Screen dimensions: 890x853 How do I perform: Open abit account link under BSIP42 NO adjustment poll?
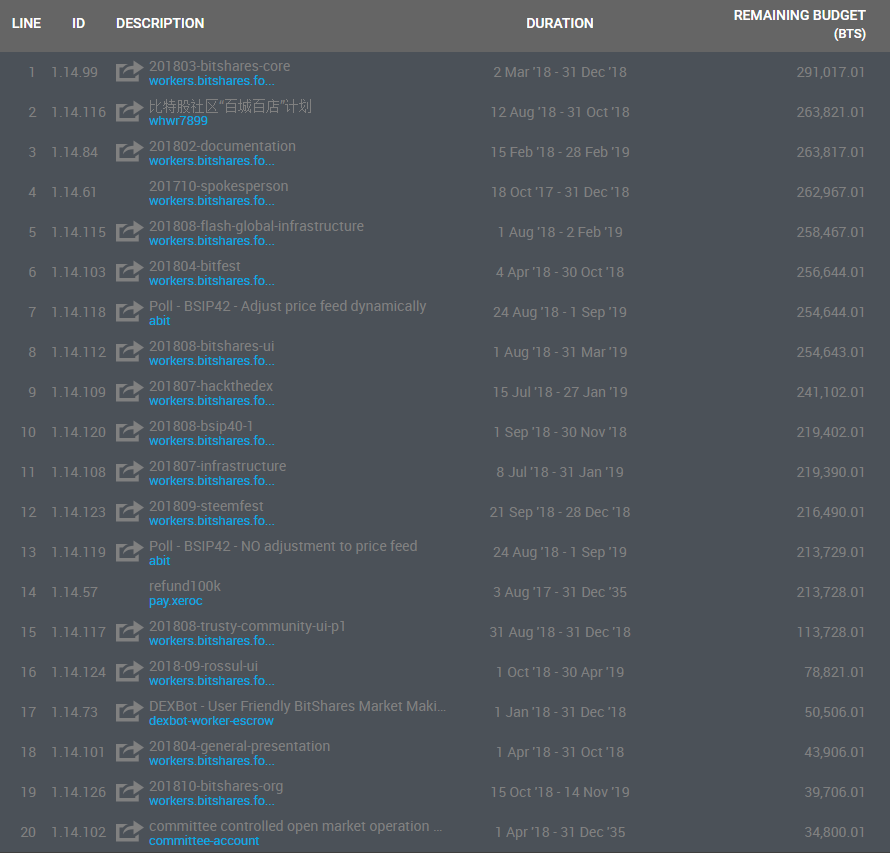(x=159, y=561)
